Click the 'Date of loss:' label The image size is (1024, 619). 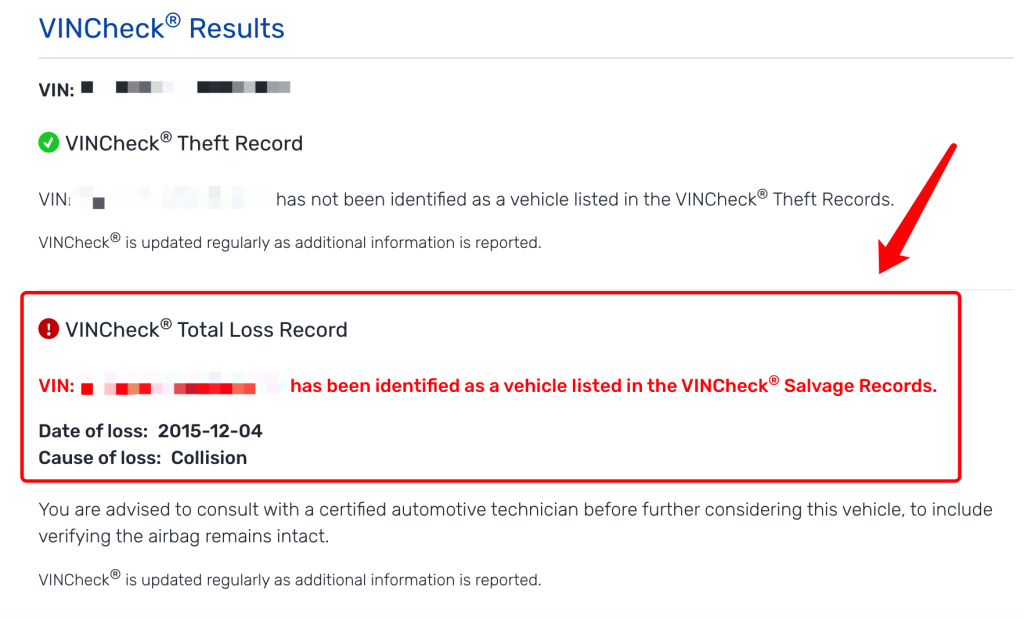click(93, 431)
